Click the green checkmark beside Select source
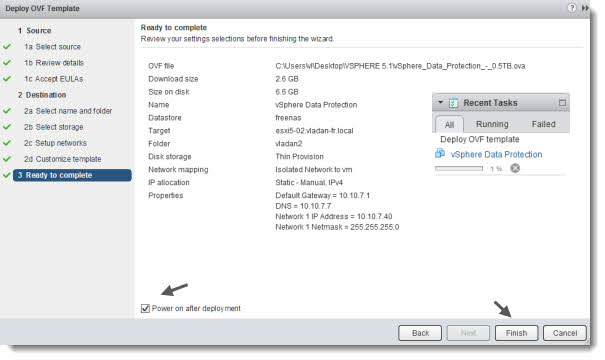Viewport: 605px width, 360px height. tap(7, 46)
